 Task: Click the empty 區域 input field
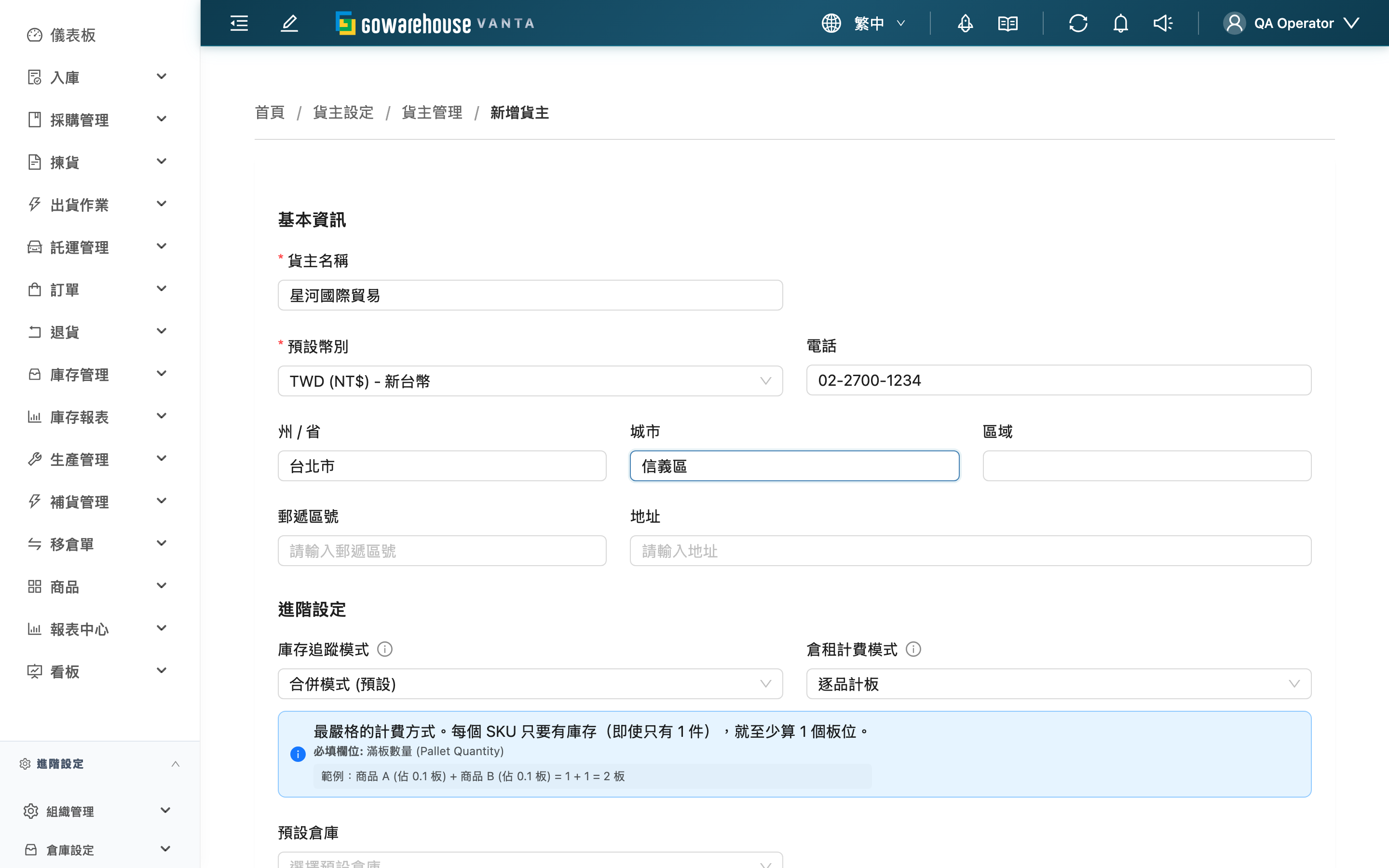(x=1147, y=465)
